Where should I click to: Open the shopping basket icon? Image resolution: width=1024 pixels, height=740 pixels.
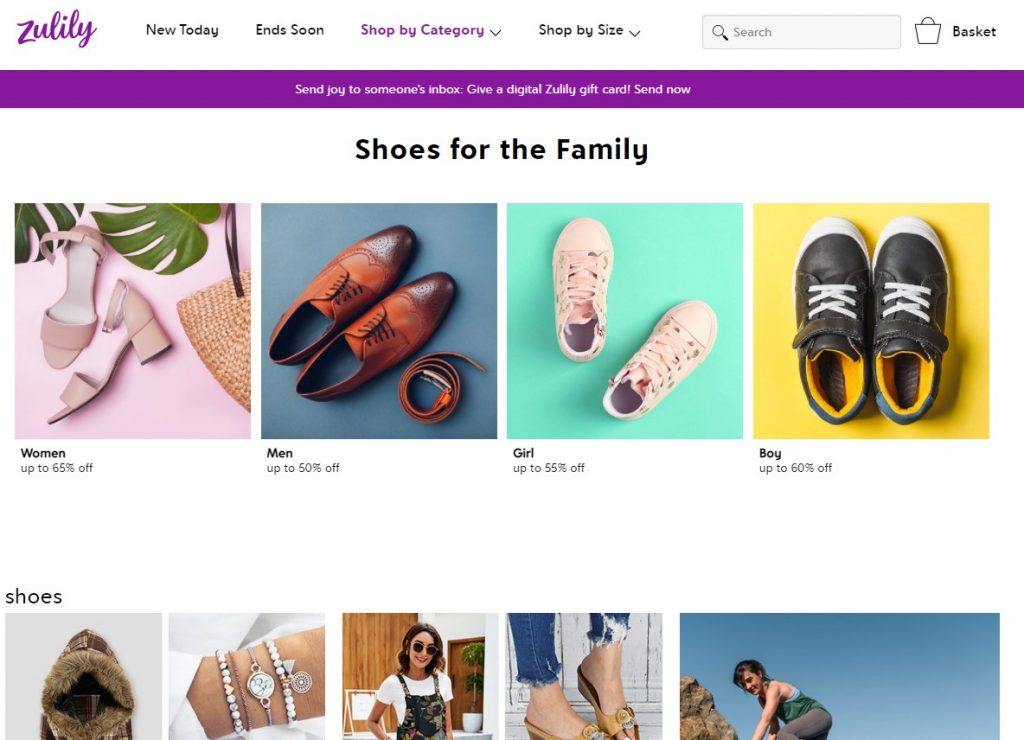point(927,31)
